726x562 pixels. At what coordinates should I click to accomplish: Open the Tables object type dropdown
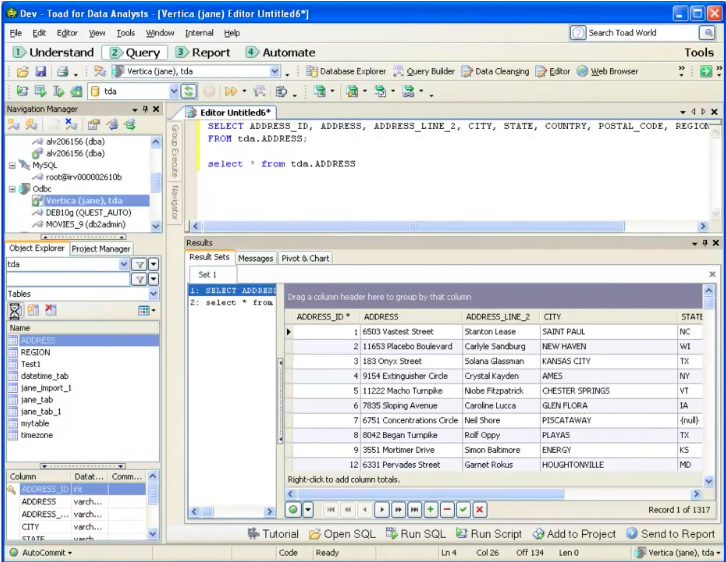click(x=153, y=294)
